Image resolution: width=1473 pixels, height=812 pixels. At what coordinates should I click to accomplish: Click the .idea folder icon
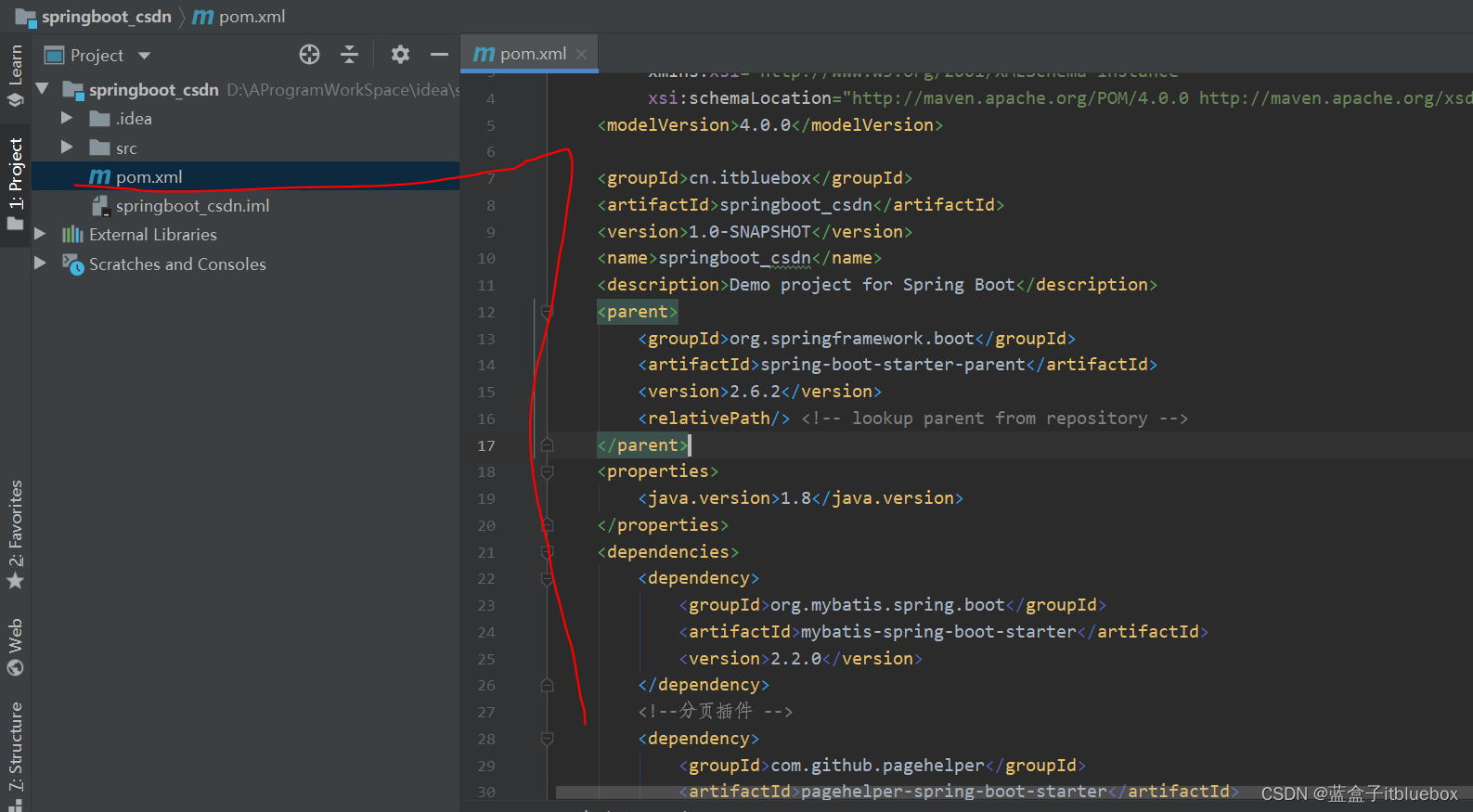pos(99,118)
